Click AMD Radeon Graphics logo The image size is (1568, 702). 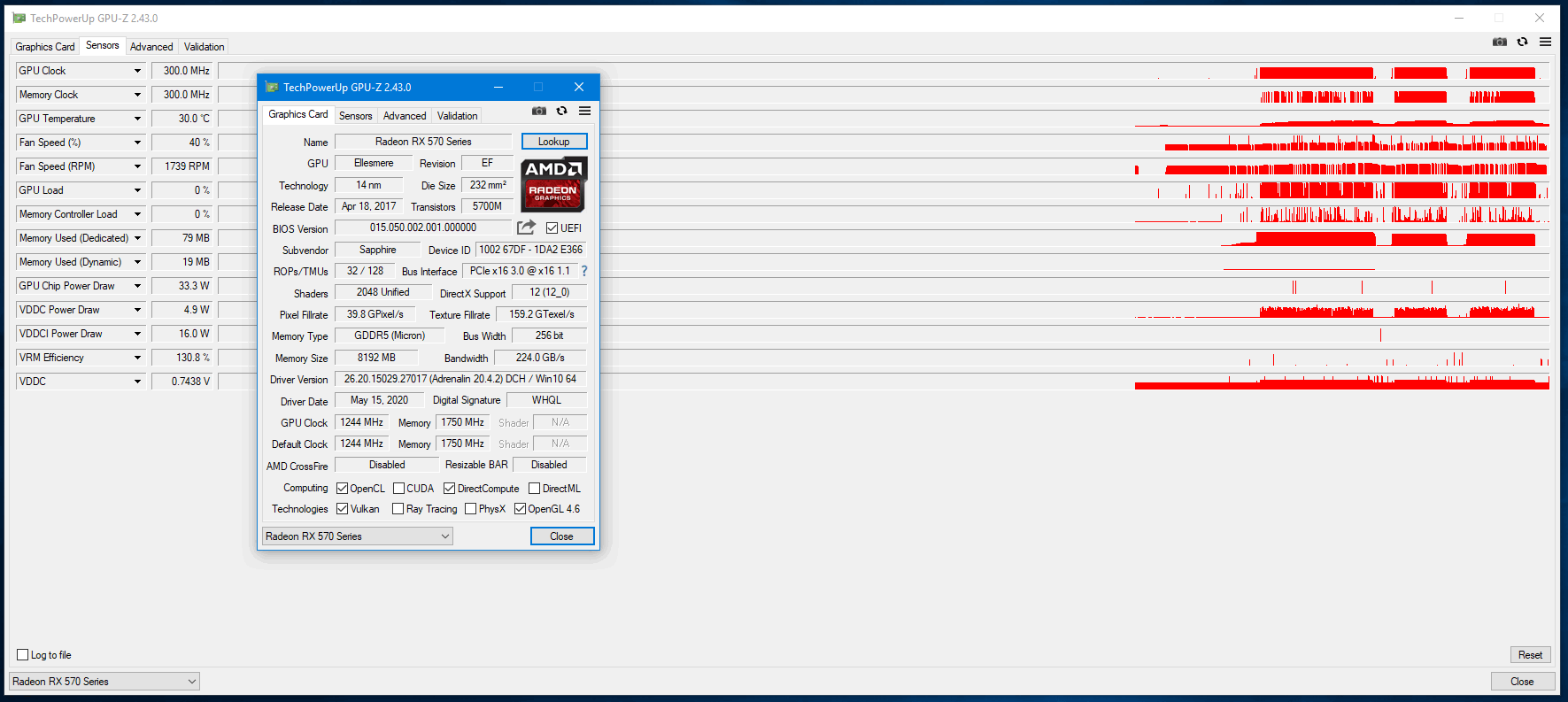(x=553, y=184)
